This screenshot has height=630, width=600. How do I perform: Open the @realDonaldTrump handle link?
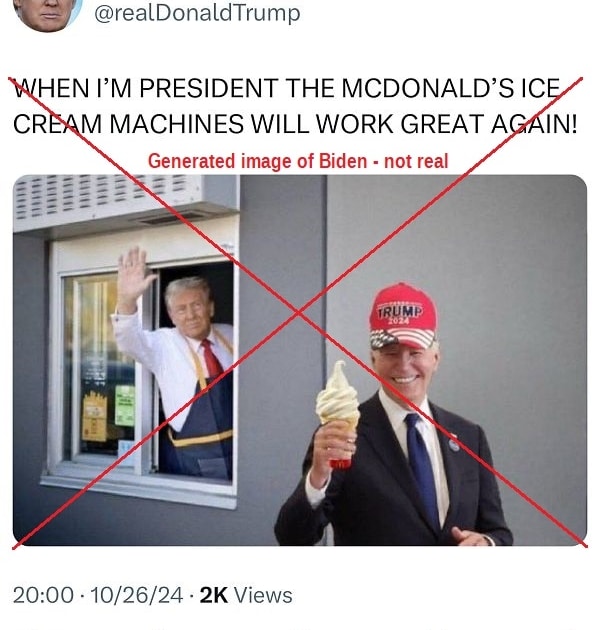(197, 13)
